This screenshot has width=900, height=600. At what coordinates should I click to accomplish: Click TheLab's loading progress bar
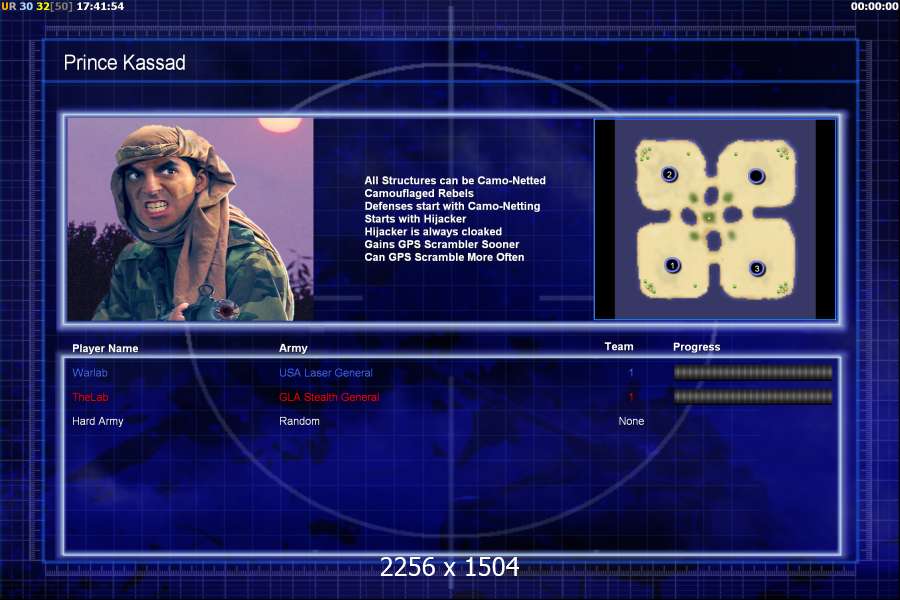(753, 397)
